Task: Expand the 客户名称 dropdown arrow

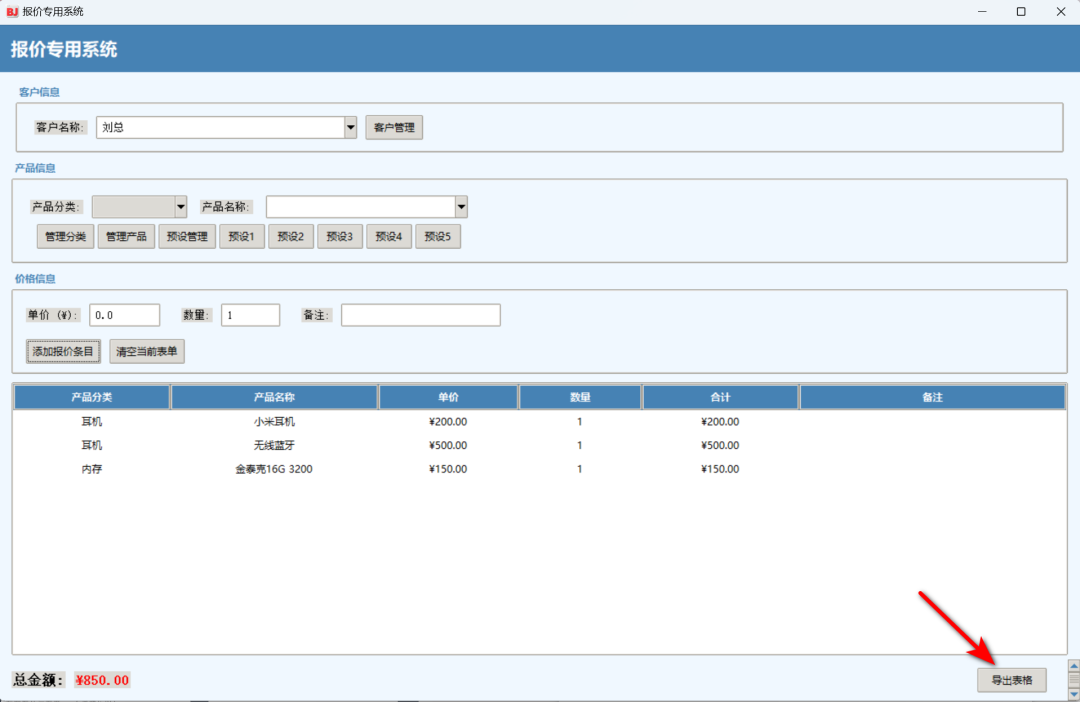Action: pos(351,128)
